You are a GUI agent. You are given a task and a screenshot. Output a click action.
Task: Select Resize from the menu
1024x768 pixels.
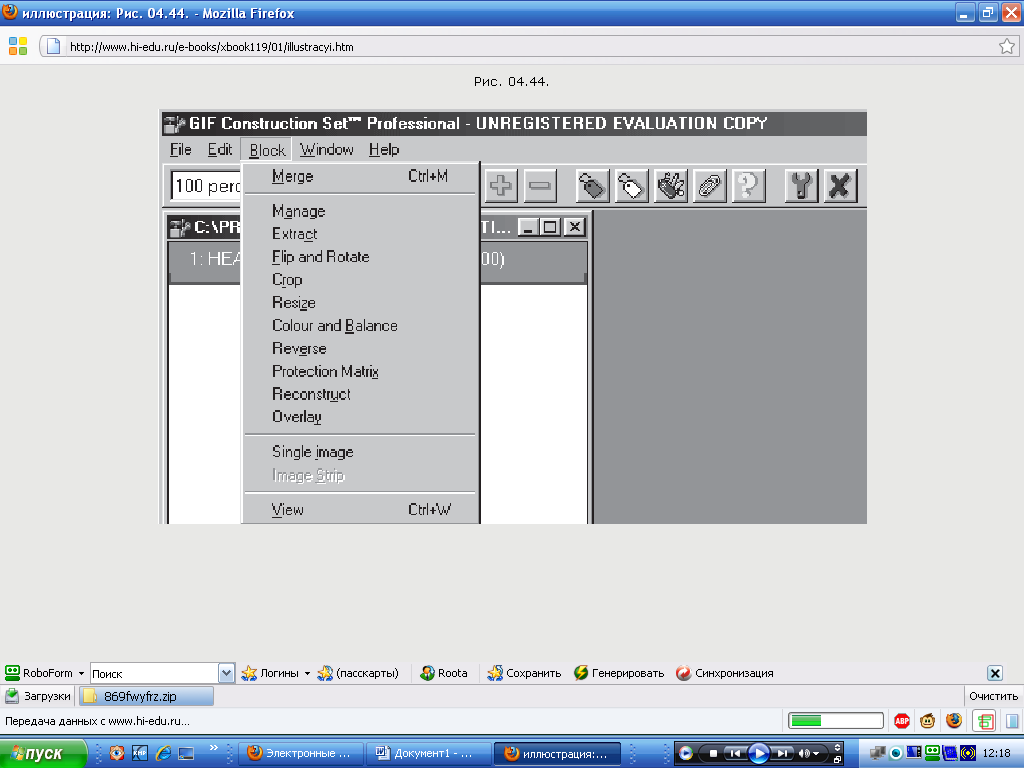pos(360,302)
